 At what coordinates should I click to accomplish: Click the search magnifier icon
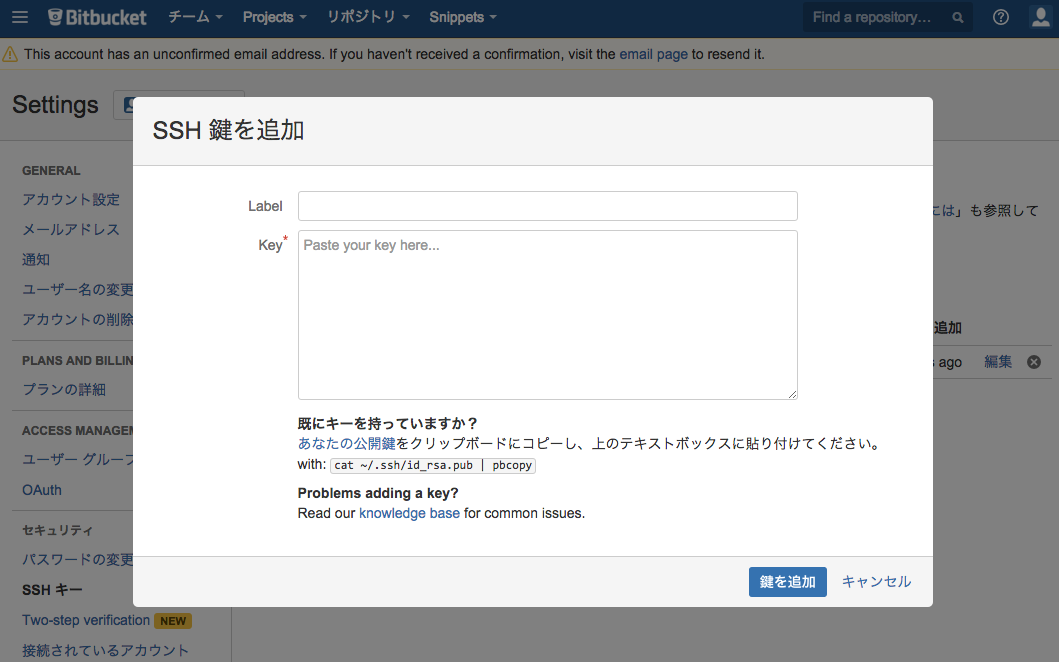pos(956,17)
